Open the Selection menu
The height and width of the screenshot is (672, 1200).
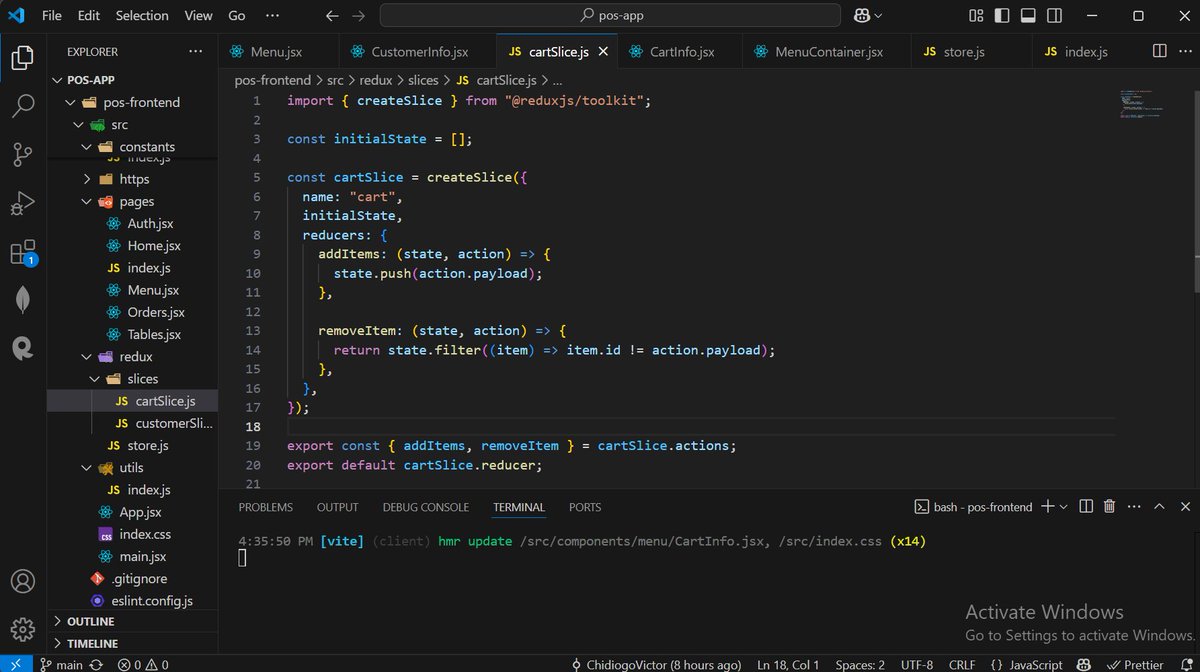click(x=142, y=16)
